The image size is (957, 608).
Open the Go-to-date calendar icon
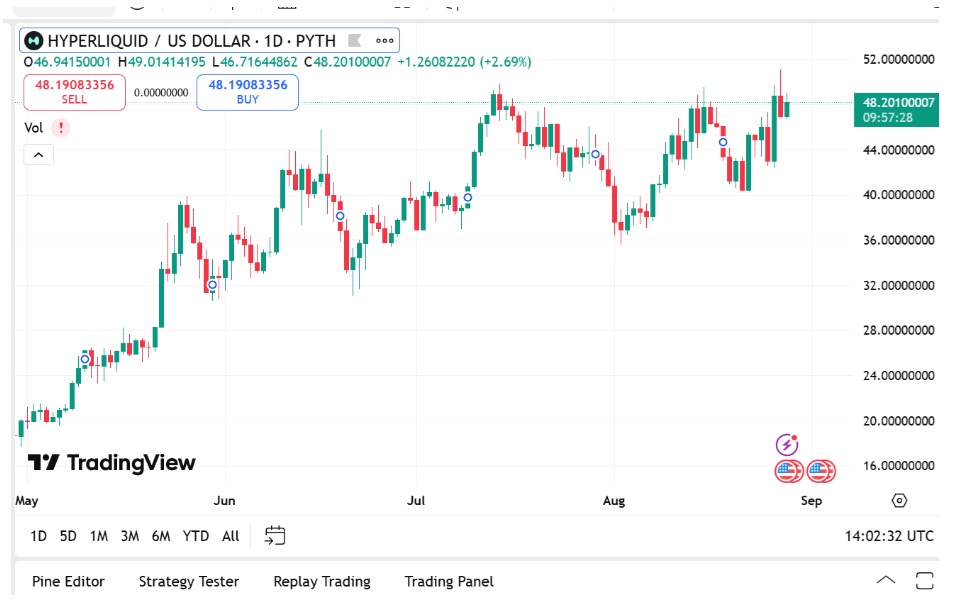(x=275, y=535)
